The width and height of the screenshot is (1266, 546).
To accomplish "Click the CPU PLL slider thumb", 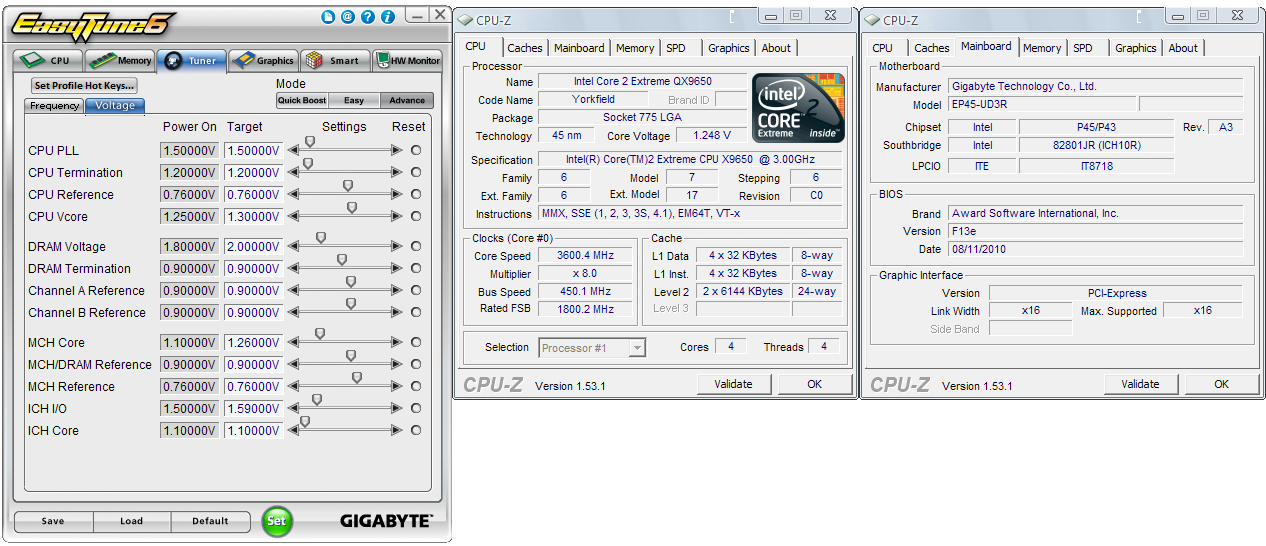I will pos(310,142).
